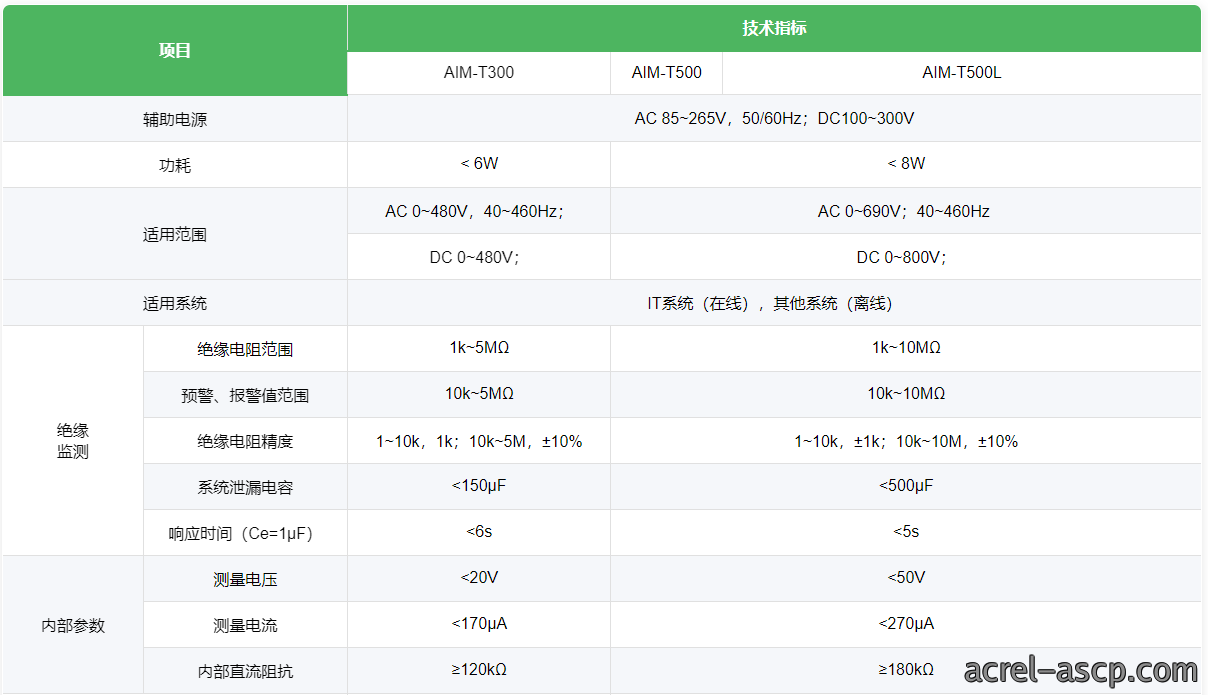Select the 技术指标 header cell
This screenshot has width=1208, height=695.
point(774,28)
